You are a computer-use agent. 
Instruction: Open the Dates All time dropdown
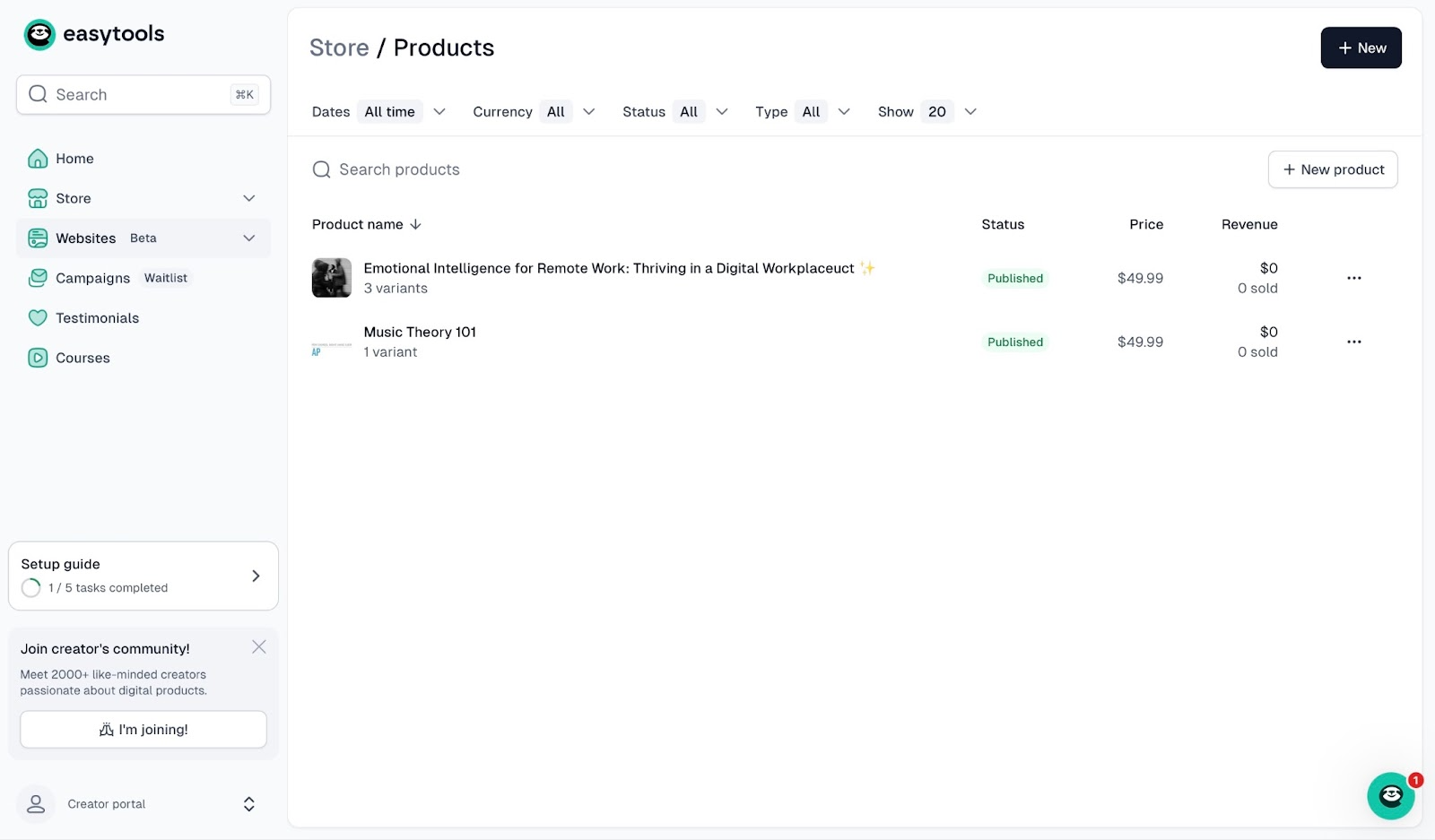coord(402,112)
